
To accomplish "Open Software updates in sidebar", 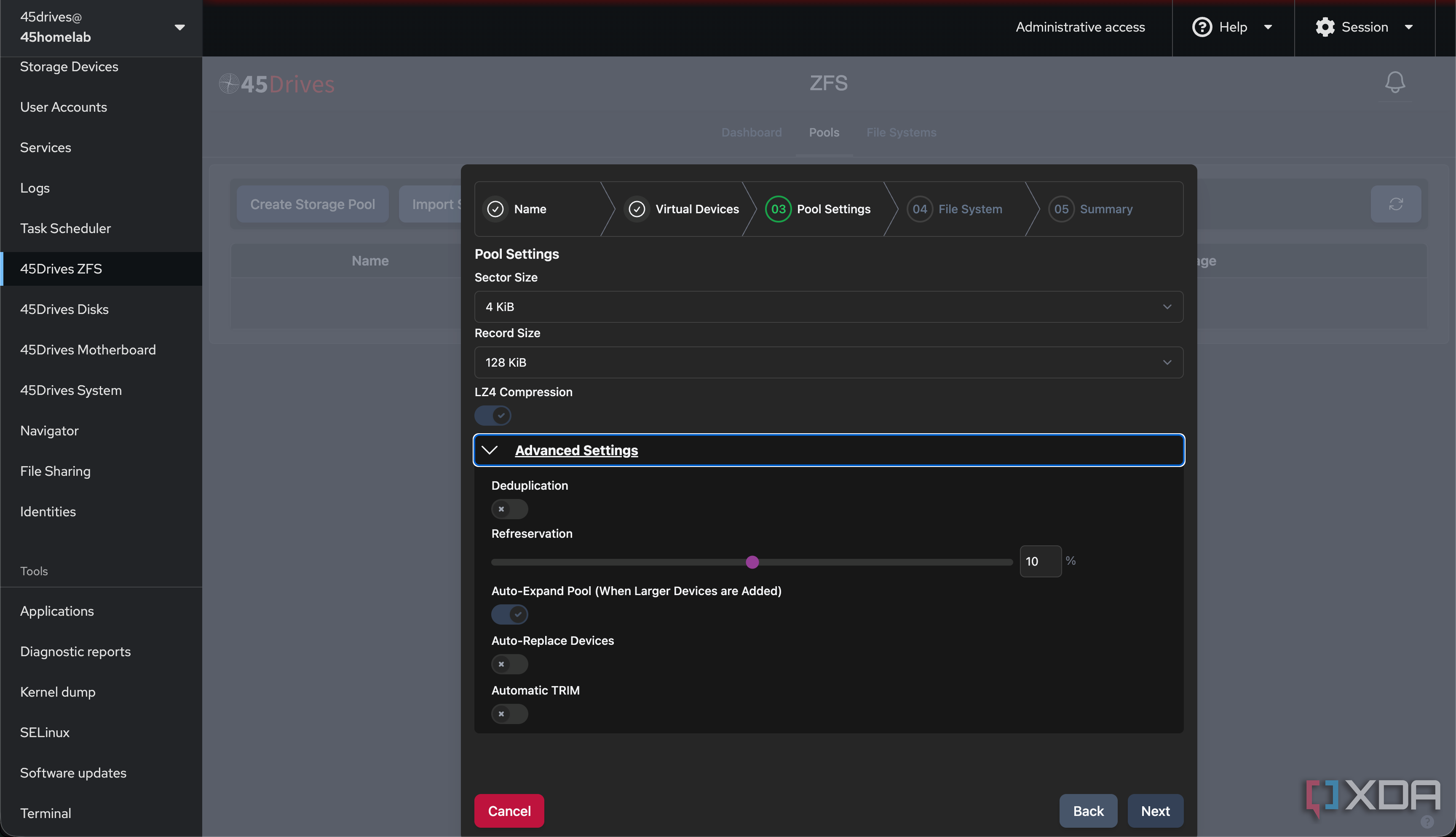I will pyautogui.click(x=101, y=773).
